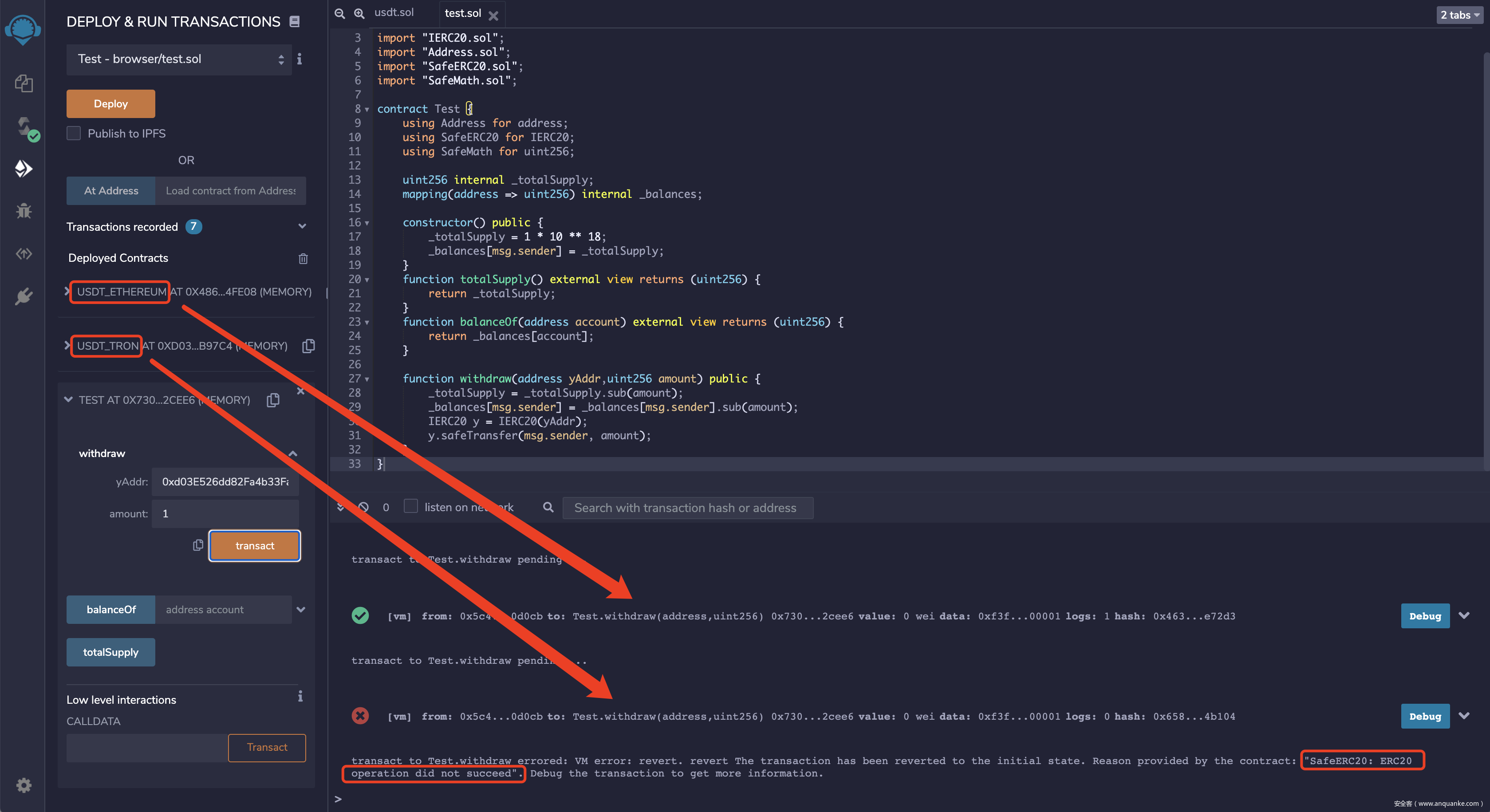Open the Debugger bug icon
Screen dimensions: 1490x812
(x=24, y=210)
